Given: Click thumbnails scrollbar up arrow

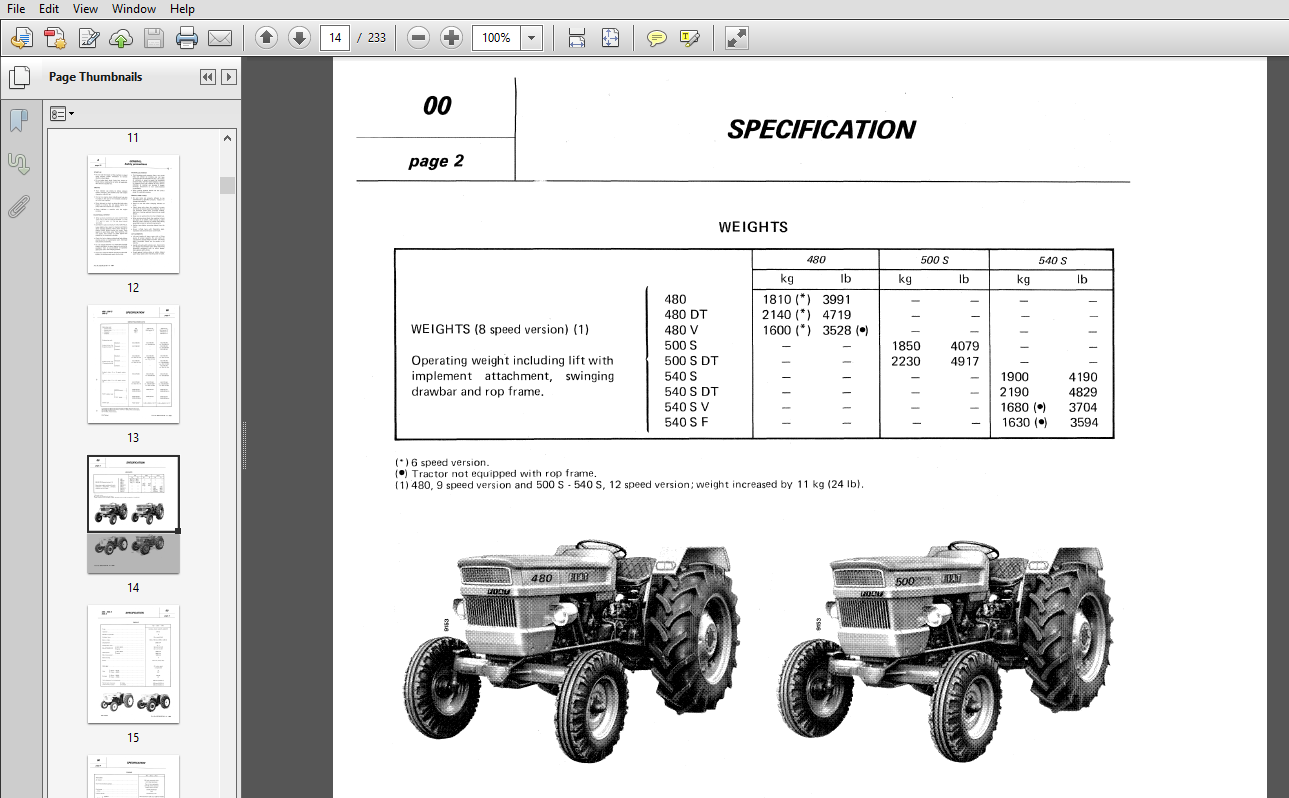Looking at the screenshot, I should click(x=228, y=138).
